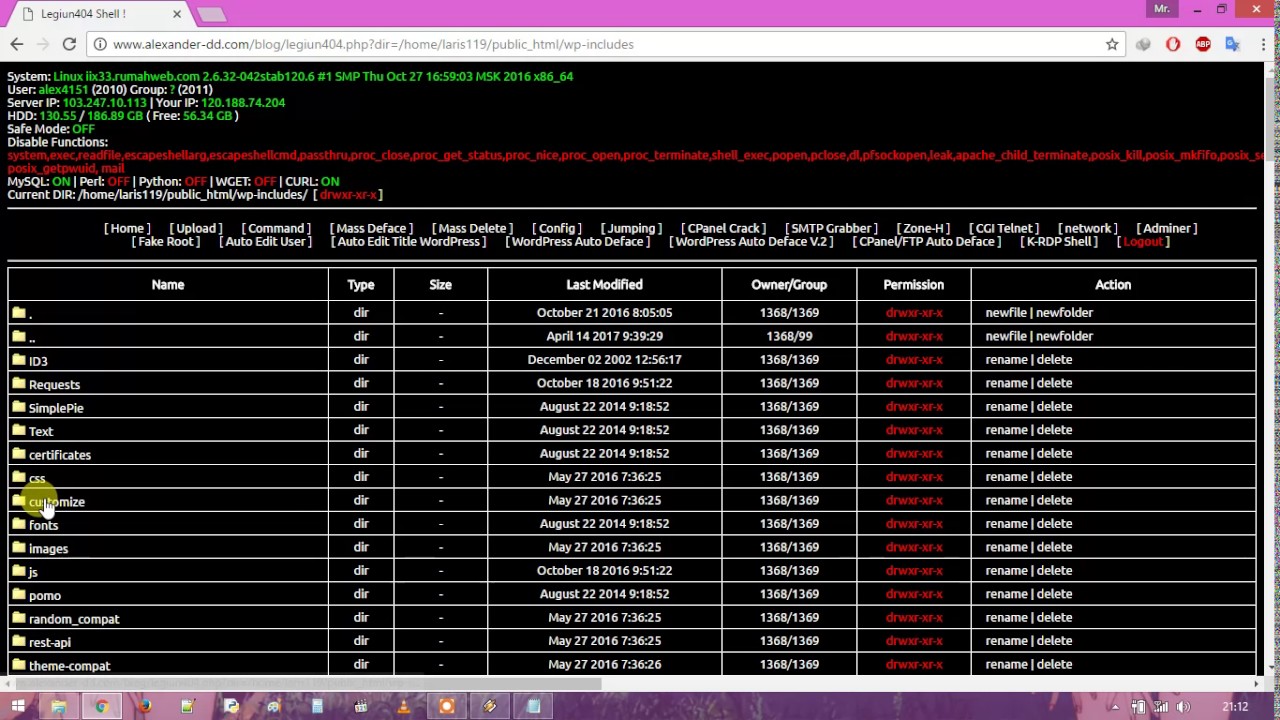The width and height of the screenshot is (1280, 720).
Task: Open the rest-api folder icon
Action: tap(19, 641)
